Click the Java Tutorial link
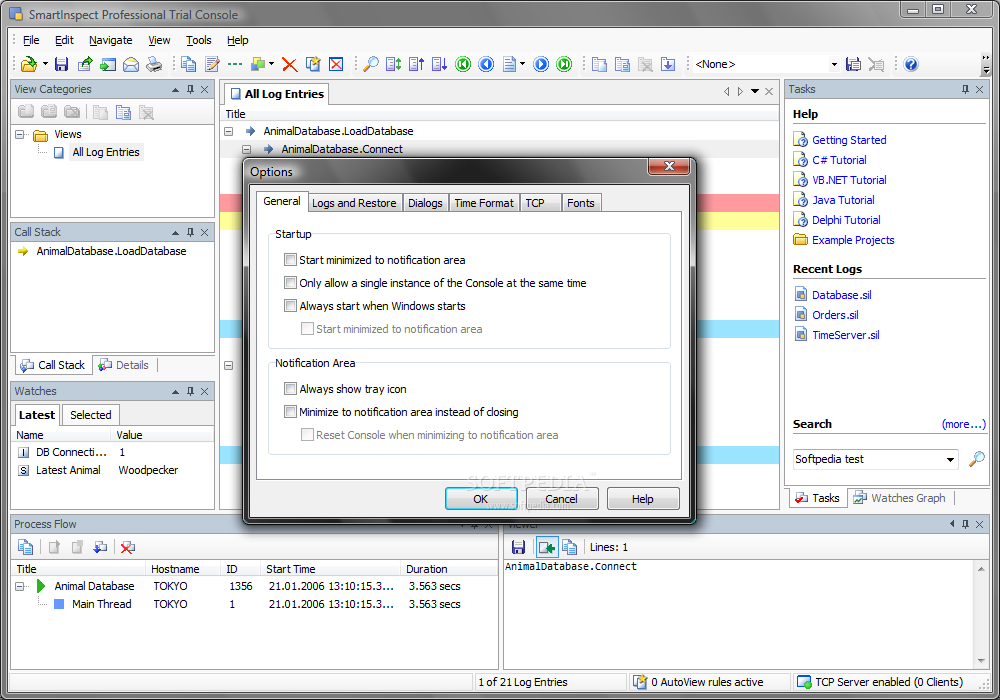Screen dimensions: 1000x700 842,200
